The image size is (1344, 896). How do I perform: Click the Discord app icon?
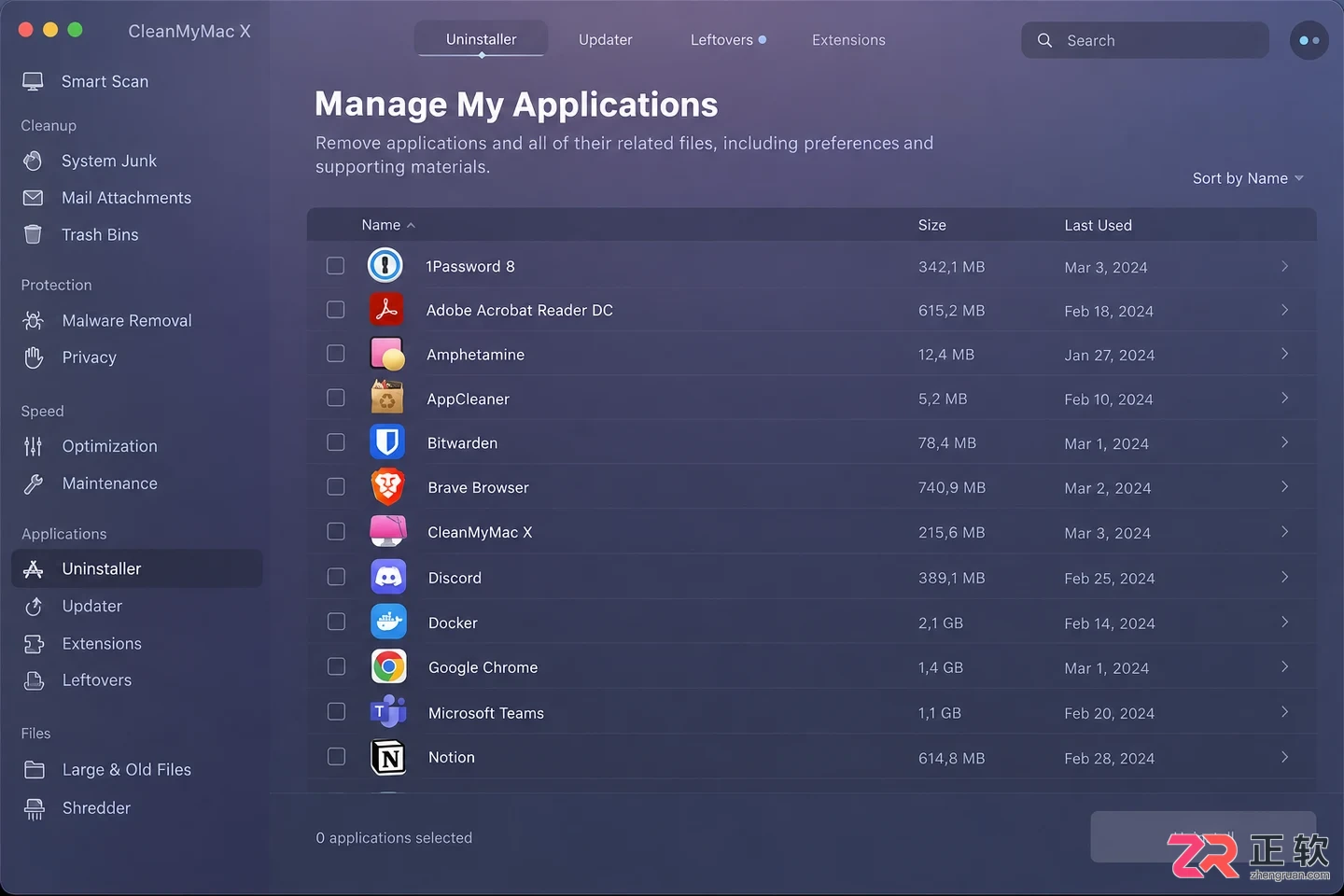(x=388, y=578)
